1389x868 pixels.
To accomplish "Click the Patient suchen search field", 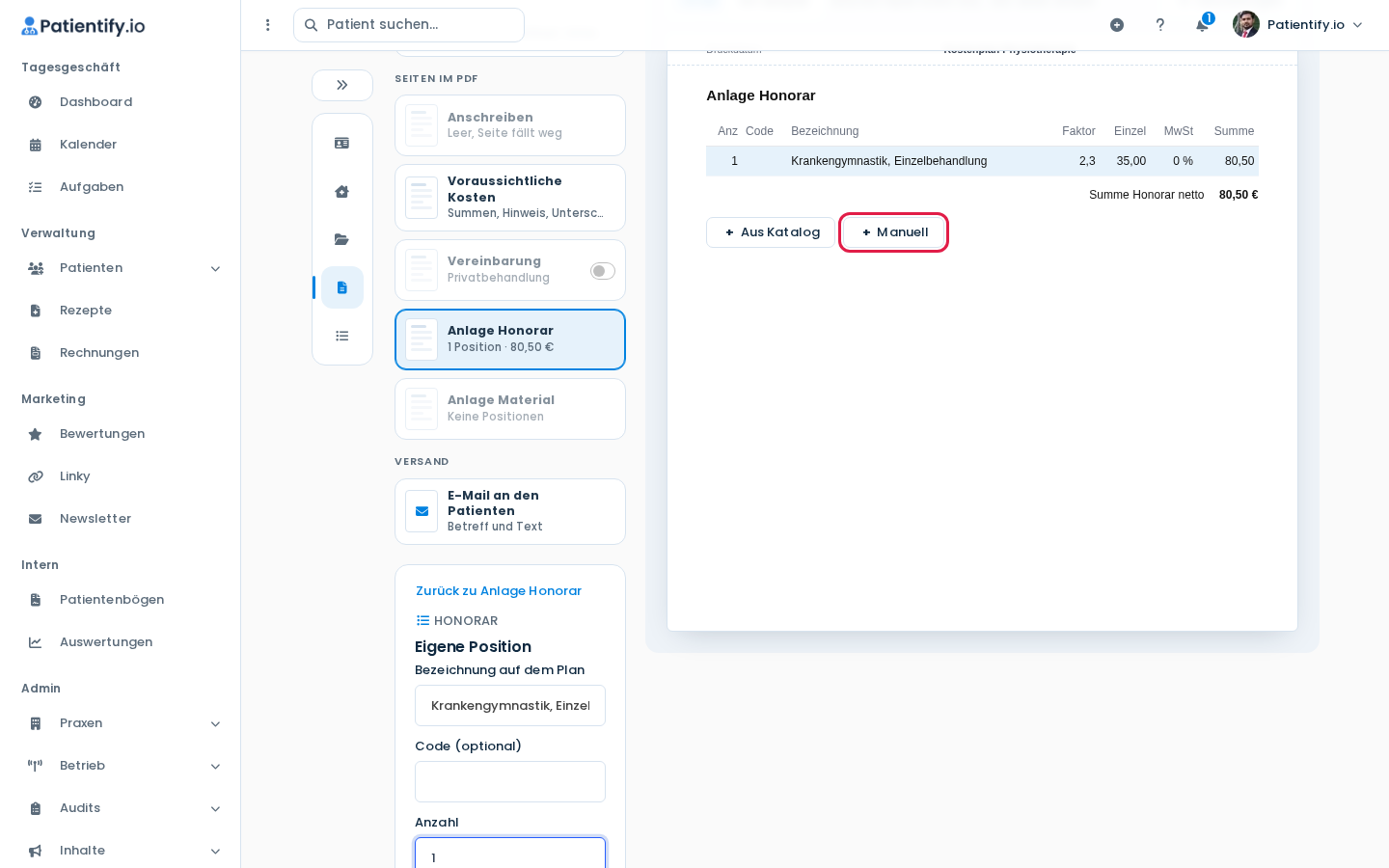I will [409, 25].
